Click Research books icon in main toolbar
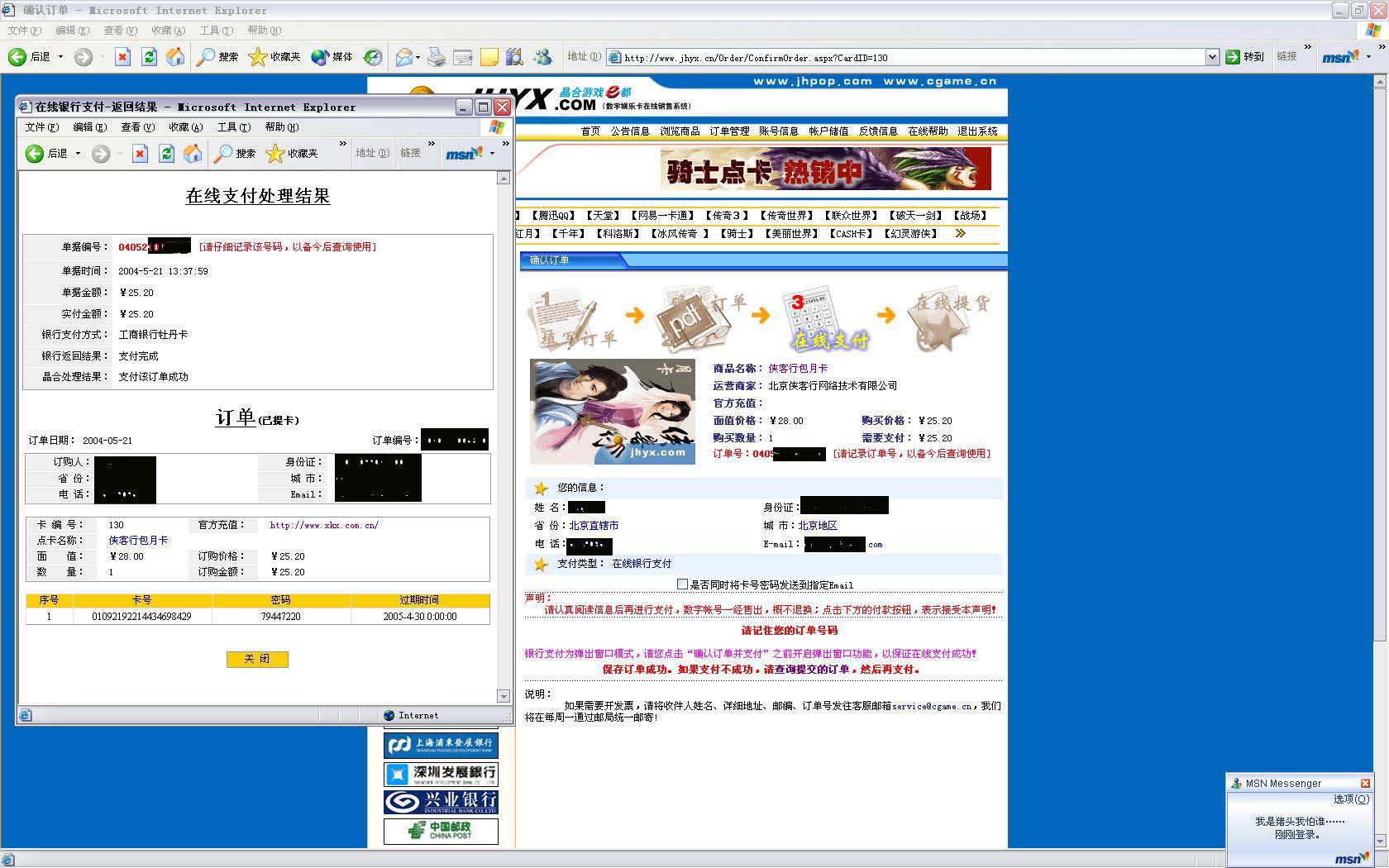Viewport: 1389px width, 868px height. 514,56
